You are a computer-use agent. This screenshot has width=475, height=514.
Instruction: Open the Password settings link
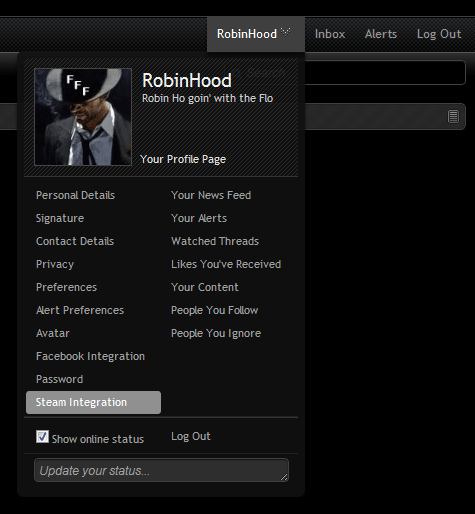coord(59,379)
